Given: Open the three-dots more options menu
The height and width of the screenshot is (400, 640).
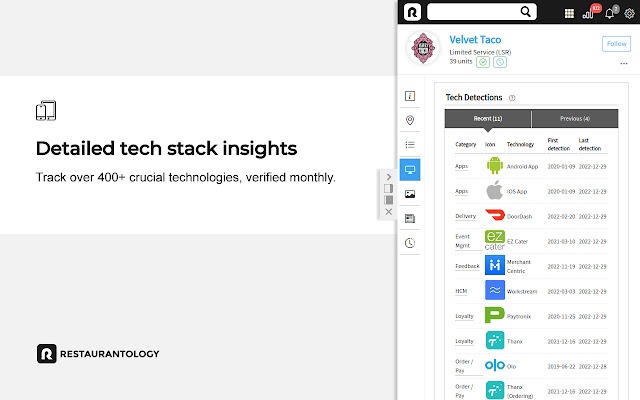Looking at the screenshot, I should pos(624,63).
